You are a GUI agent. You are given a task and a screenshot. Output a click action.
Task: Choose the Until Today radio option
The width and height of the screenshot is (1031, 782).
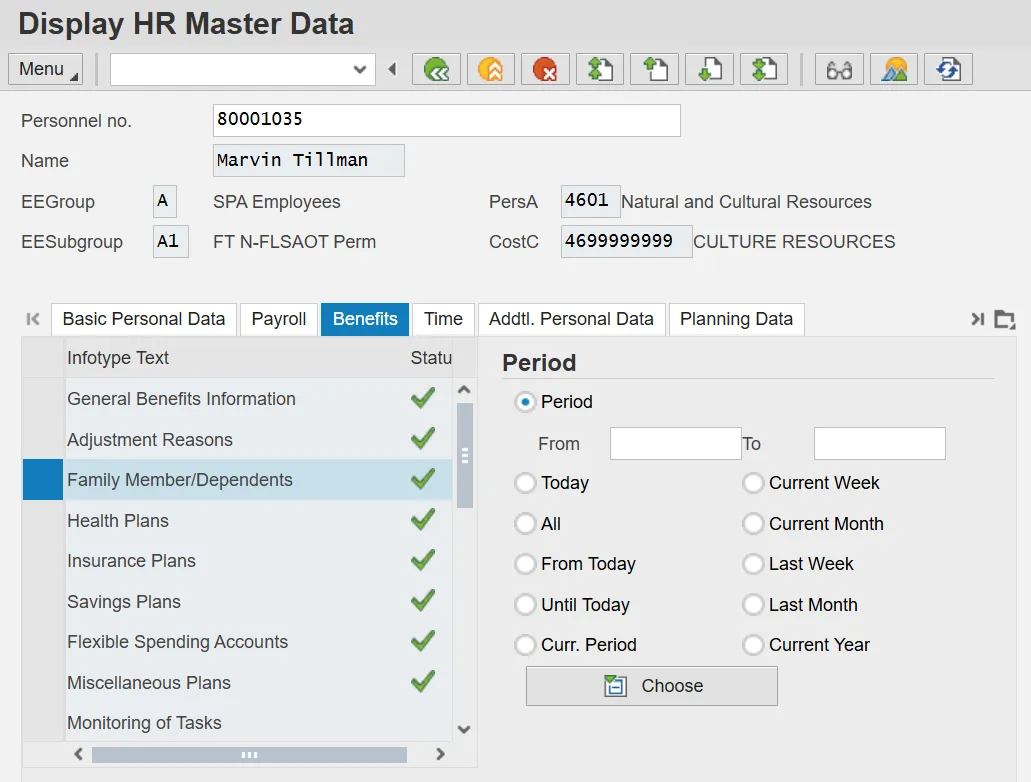[x=525, y=605]
